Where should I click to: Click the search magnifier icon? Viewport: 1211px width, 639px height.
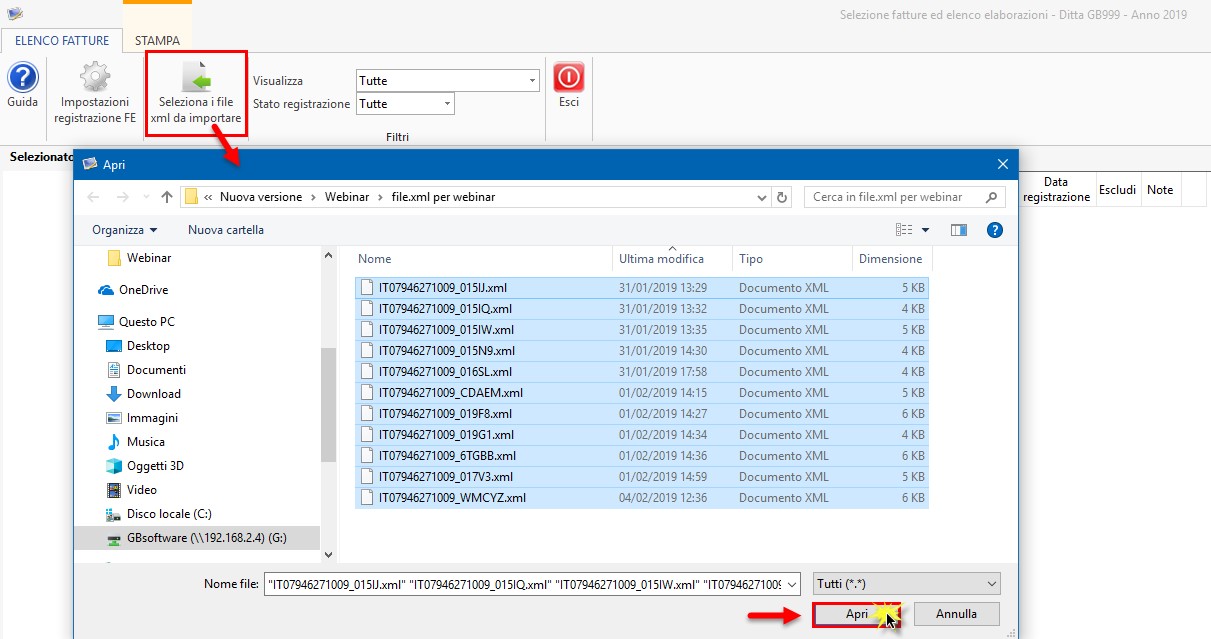(992, 197)
